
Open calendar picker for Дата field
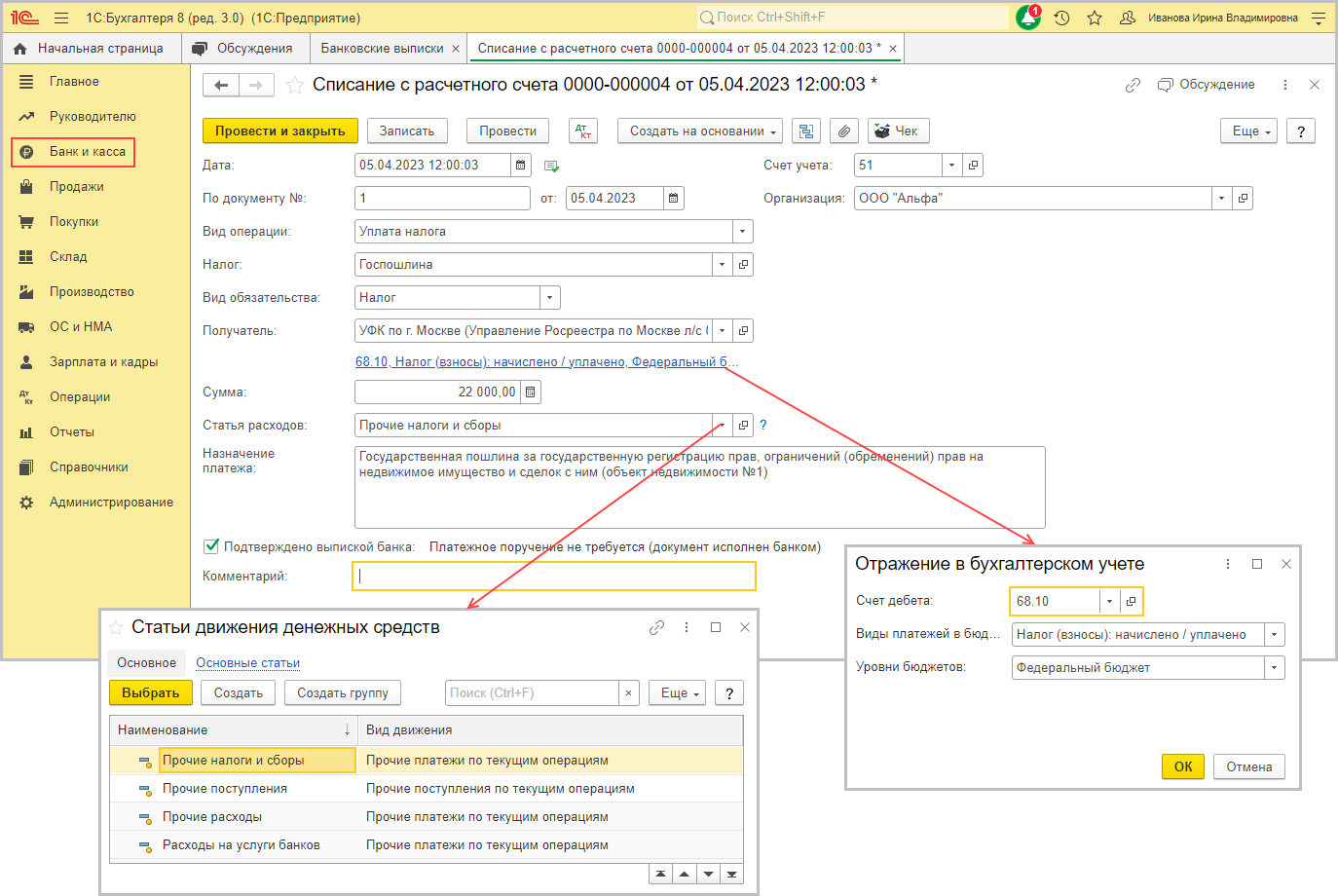pyautogui.click(x=521, y=166)
